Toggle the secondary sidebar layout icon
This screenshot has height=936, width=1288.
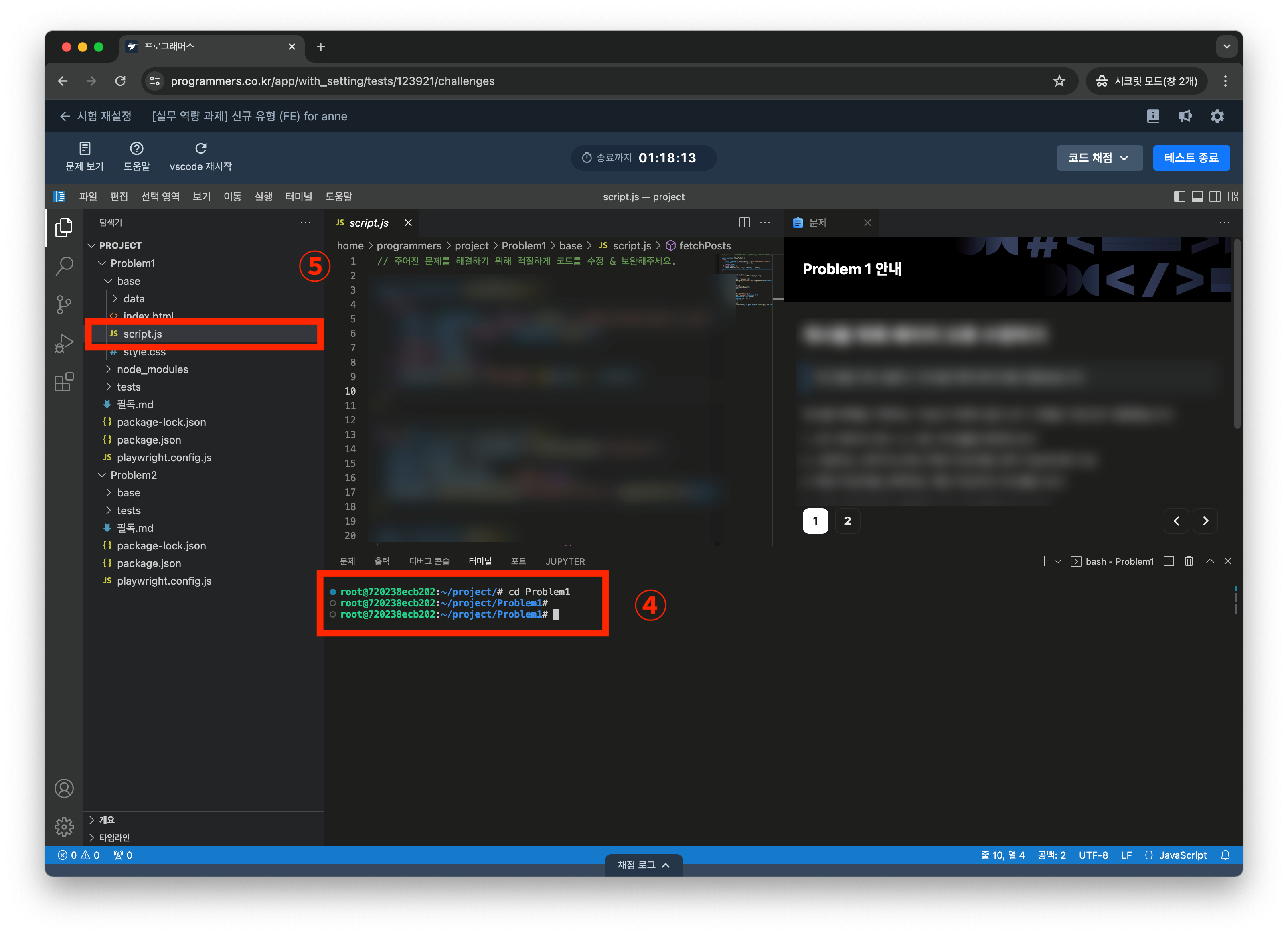click(x=1215, y=197)
